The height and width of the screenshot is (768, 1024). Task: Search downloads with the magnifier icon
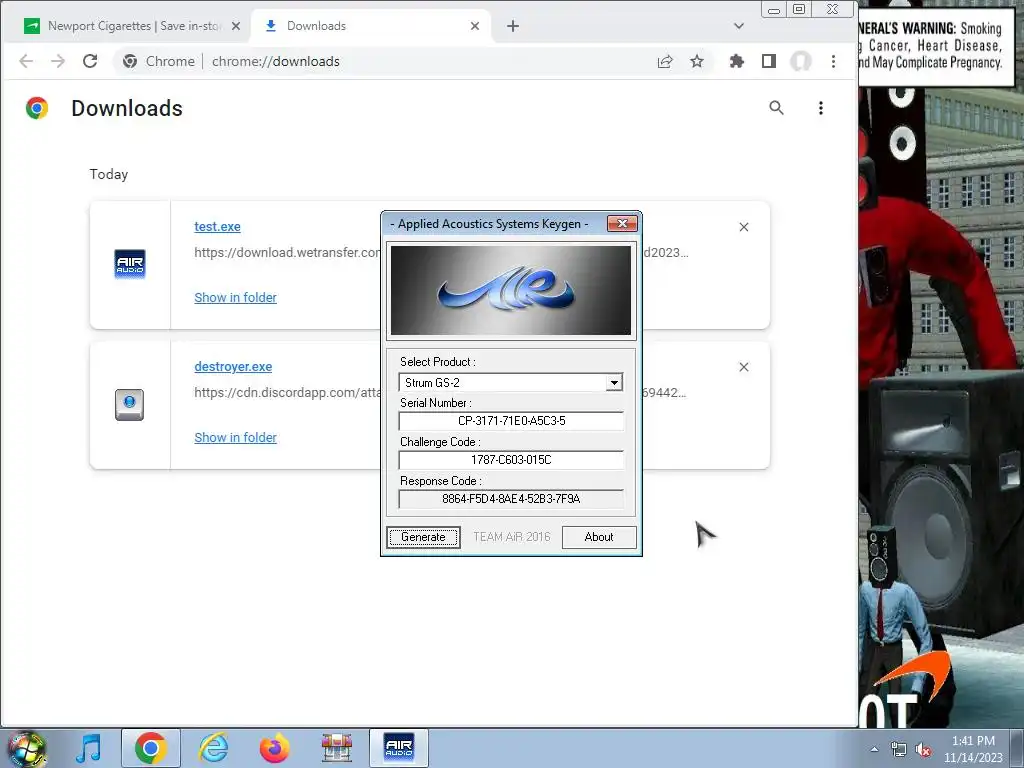pyautogui.click(x=776, y=108)
